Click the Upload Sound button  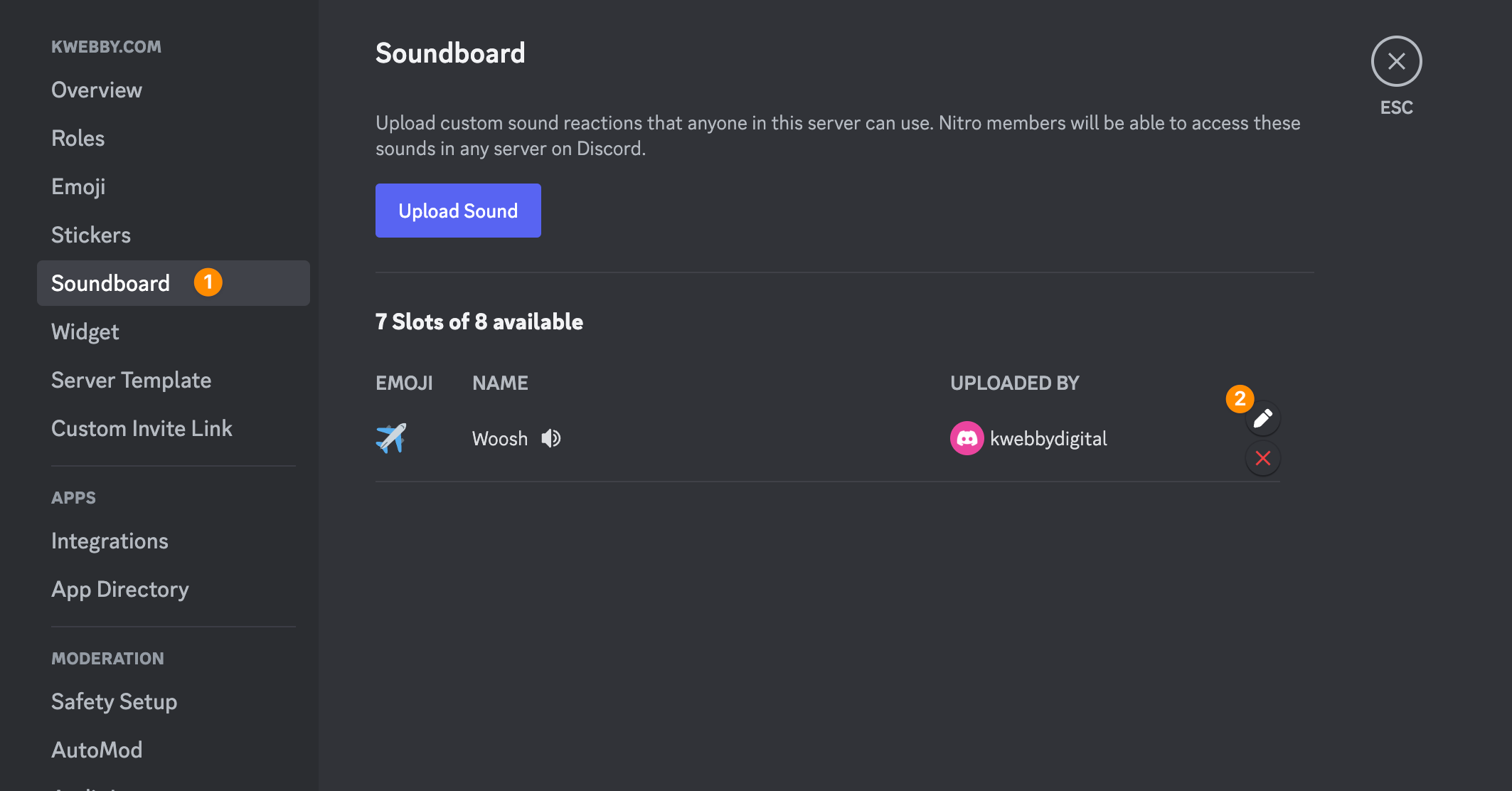(457, 210)
